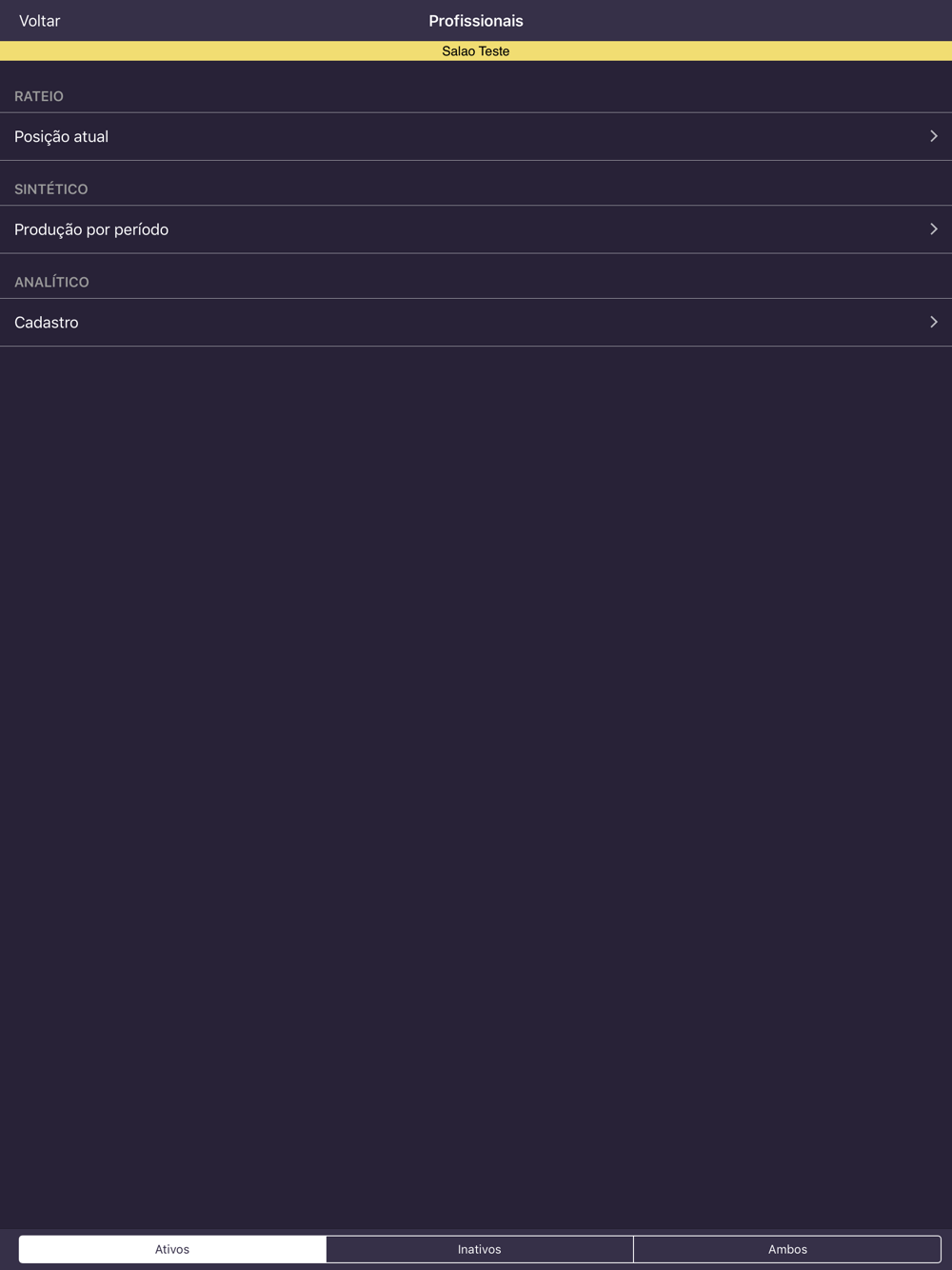The image size is (952, 1270).
Task: Click the Salao Teste salon name text
Action: click(476, 51)
